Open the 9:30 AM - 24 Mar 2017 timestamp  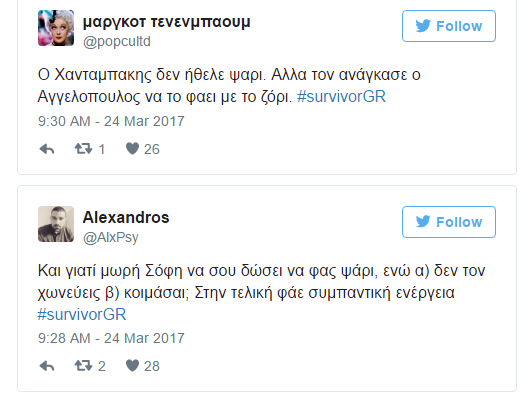click(x=111, y=121)
